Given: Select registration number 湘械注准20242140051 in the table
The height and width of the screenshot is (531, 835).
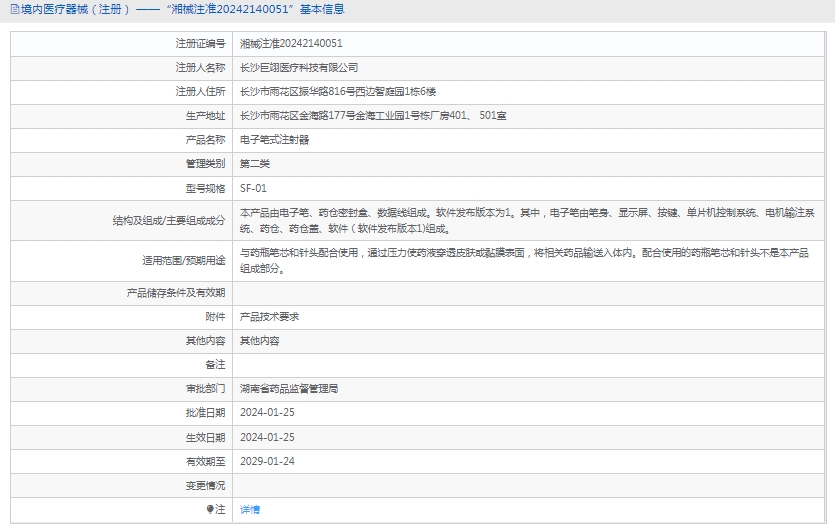Looking at the screenshot, I should pyautogui.click(x=291, y=44).
